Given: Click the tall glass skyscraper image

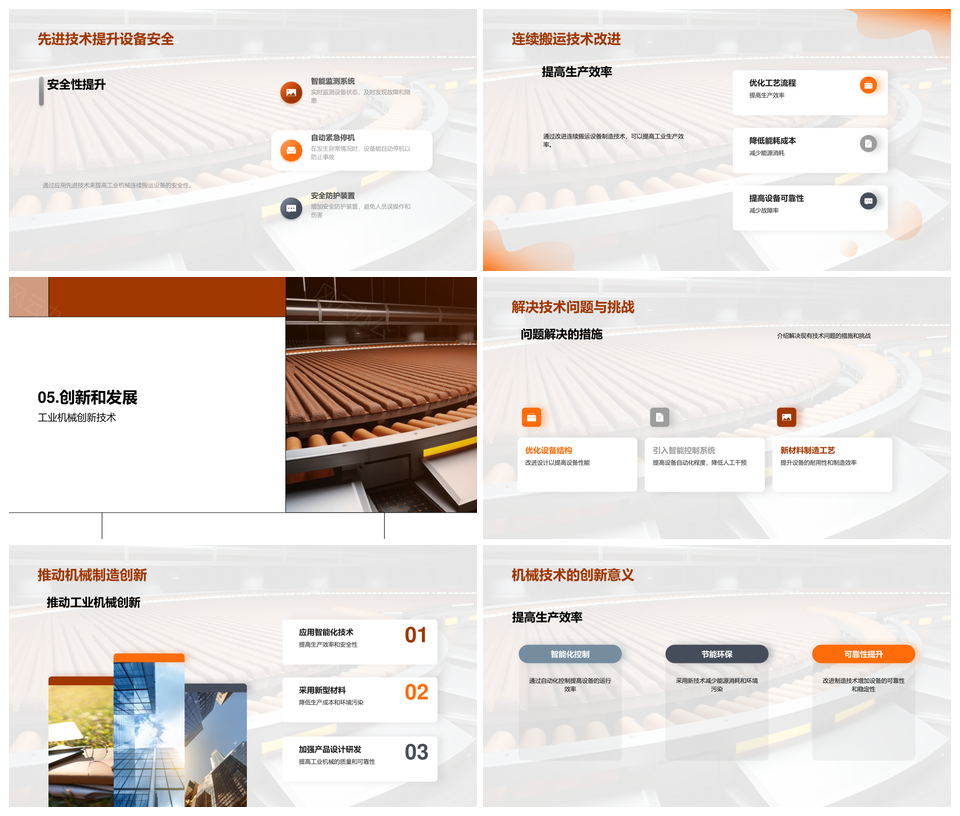Looking at the screenshot, I should click(x=149, y=733).
